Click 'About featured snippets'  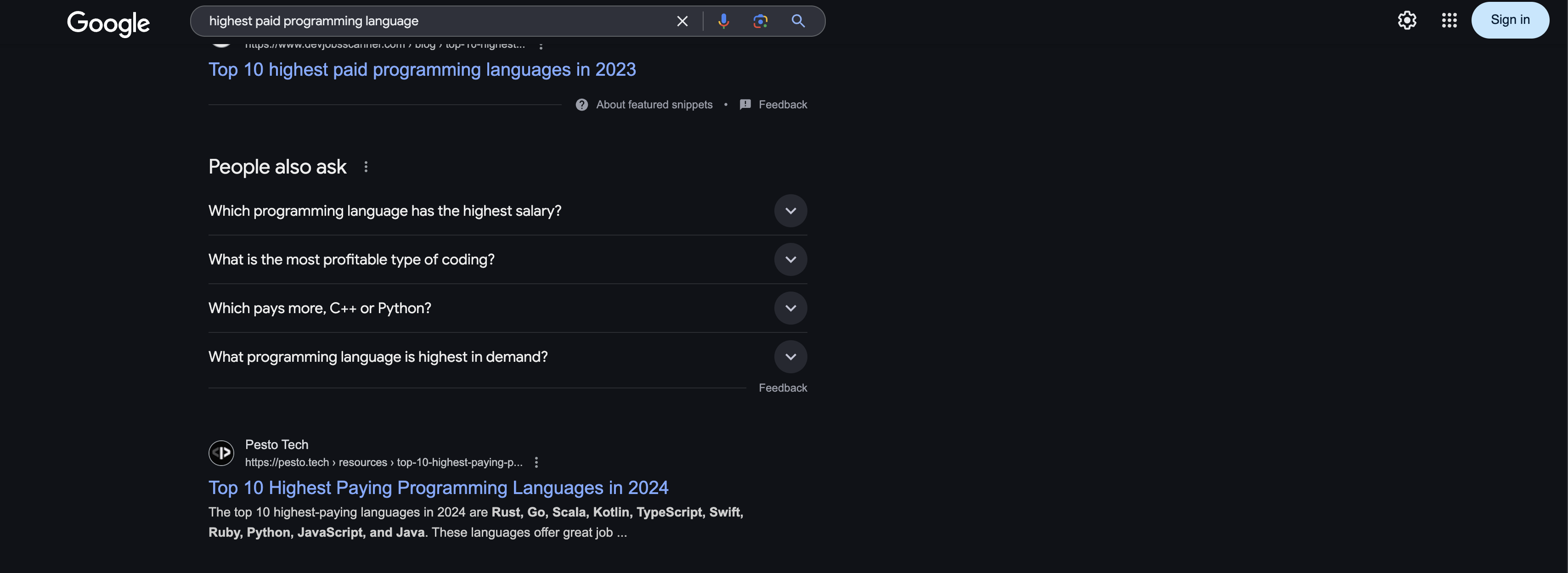point(654,104)
